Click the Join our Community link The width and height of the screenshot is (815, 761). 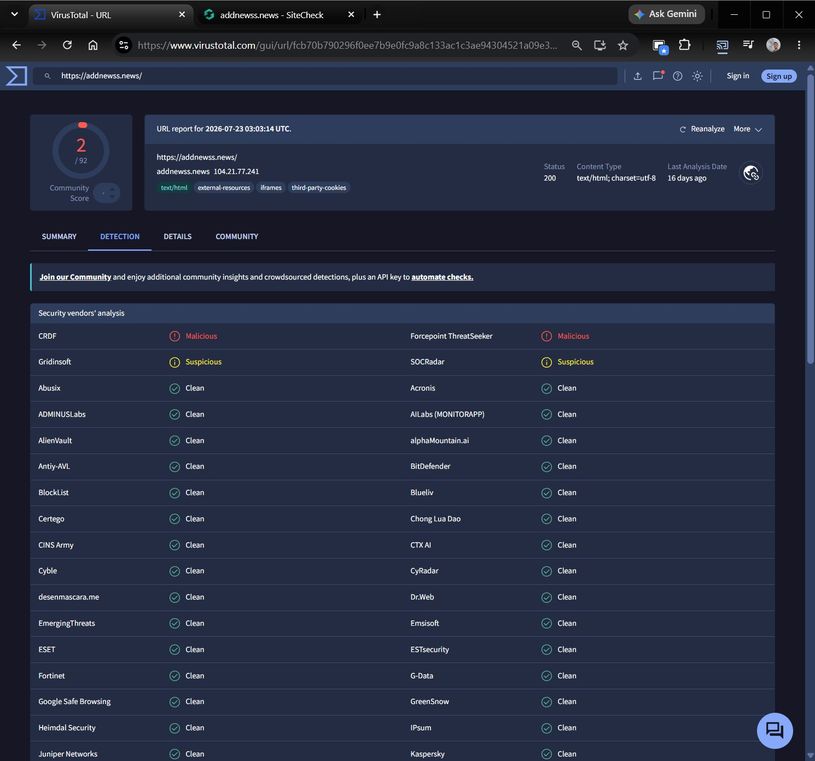pyautogui.click(x=75, y=277)
